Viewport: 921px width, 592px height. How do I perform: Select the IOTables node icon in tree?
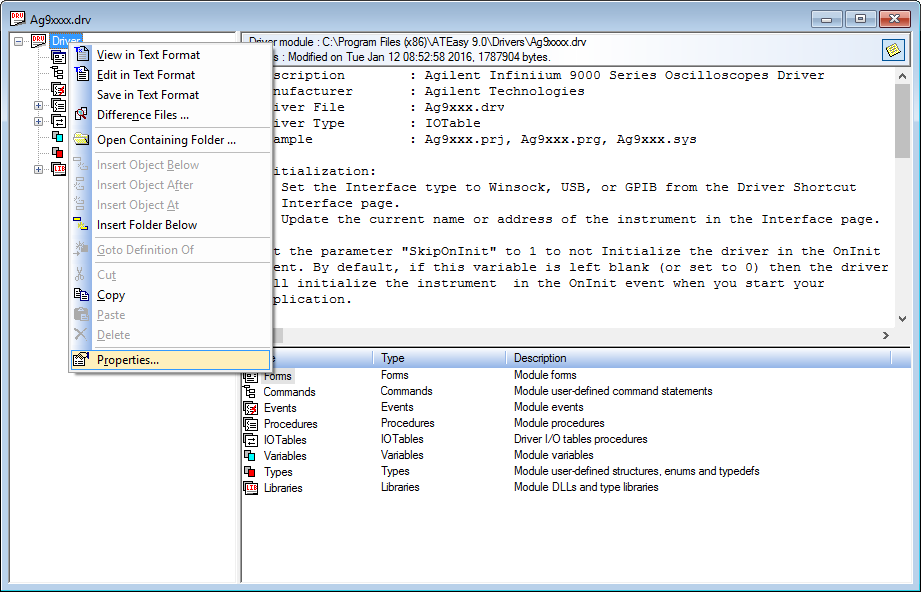coord(58,121)
